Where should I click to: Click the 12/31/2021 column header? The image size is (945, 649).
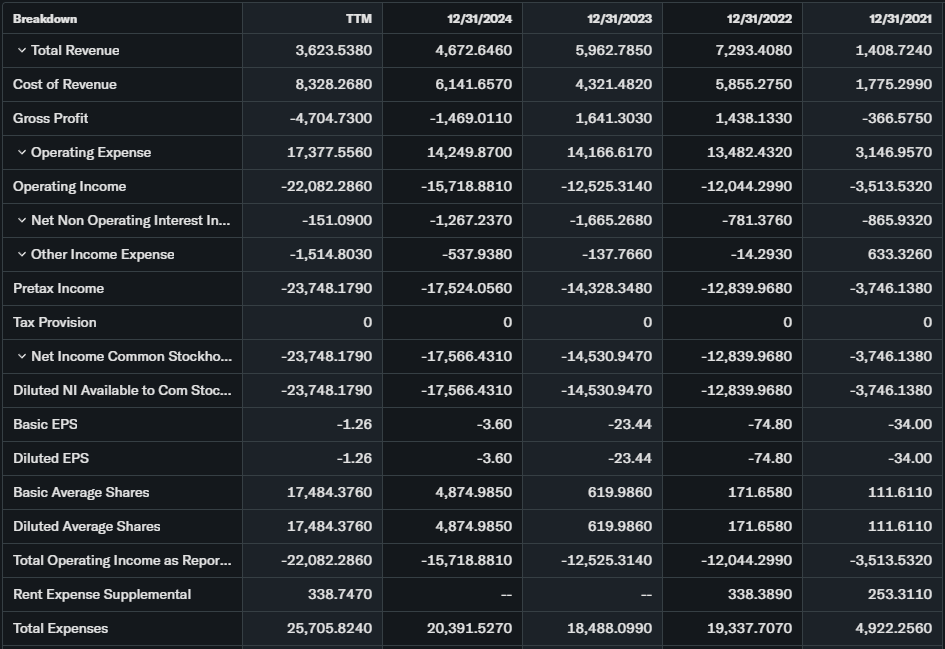point(899,19)
